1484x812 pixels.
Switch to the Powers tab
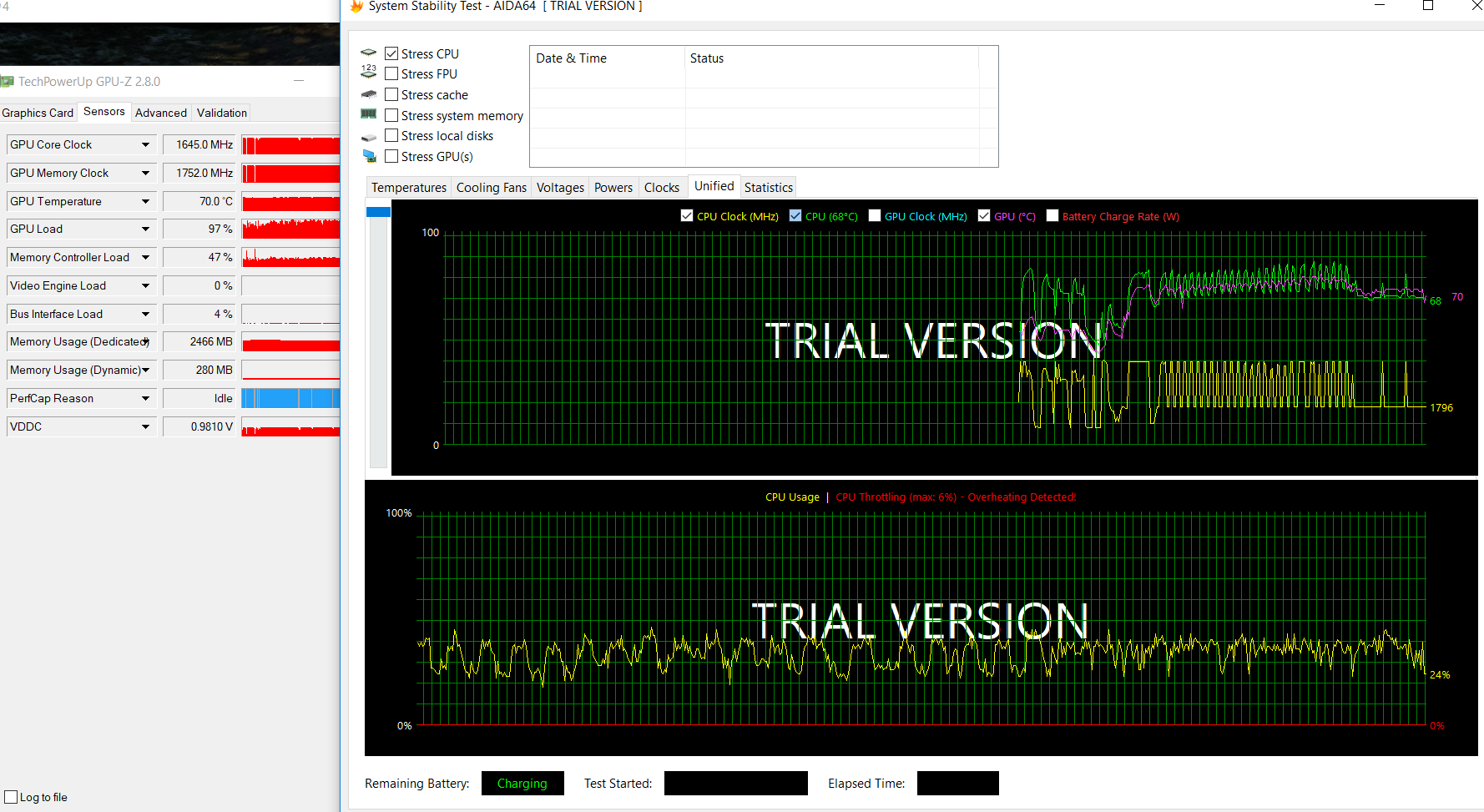point(613,188)
